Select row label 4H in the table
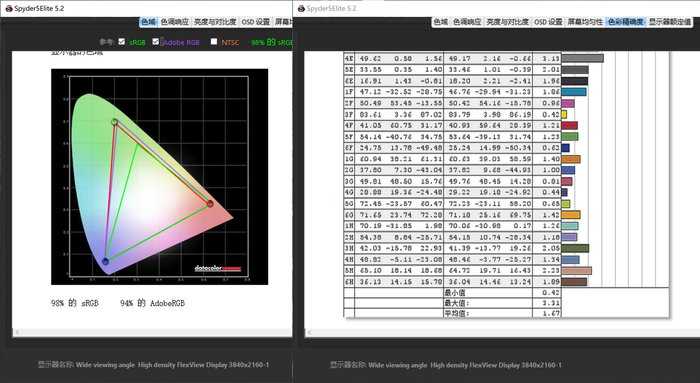Screen dimensions: 700x383 point(349,259)
